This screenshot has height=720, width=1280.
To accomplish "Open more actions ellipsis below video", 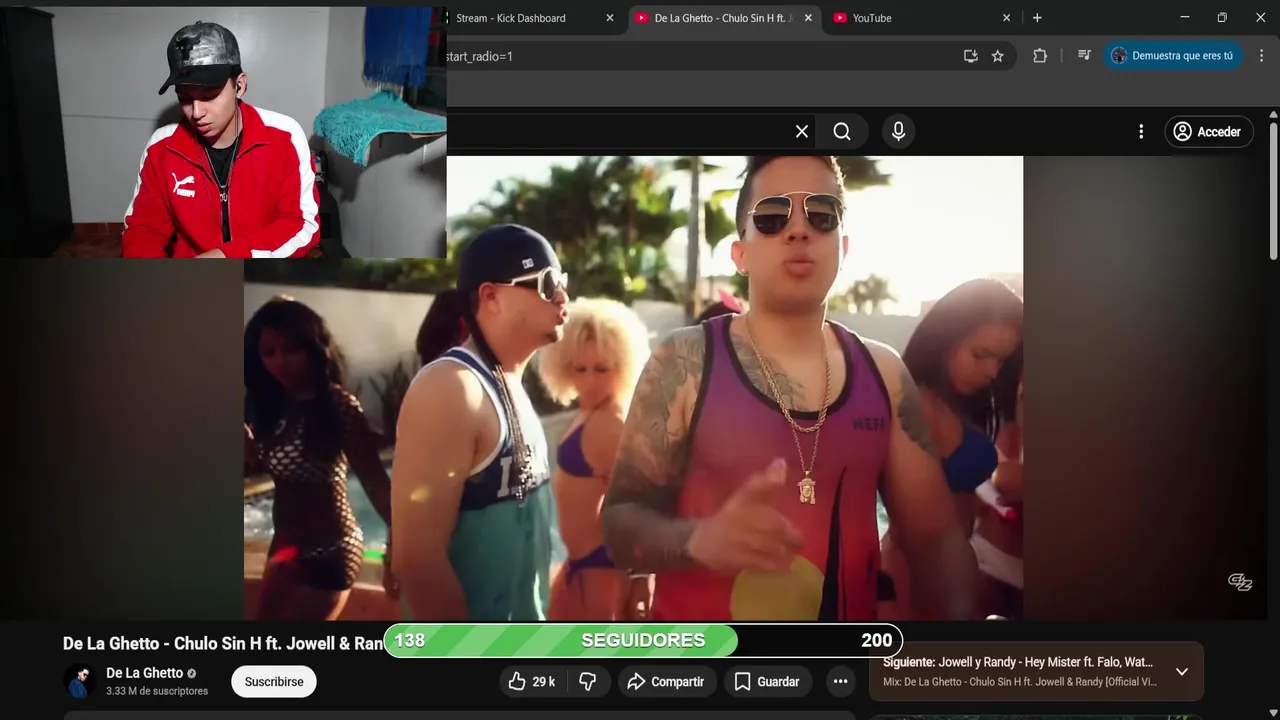I will click(x=840, y=681).
